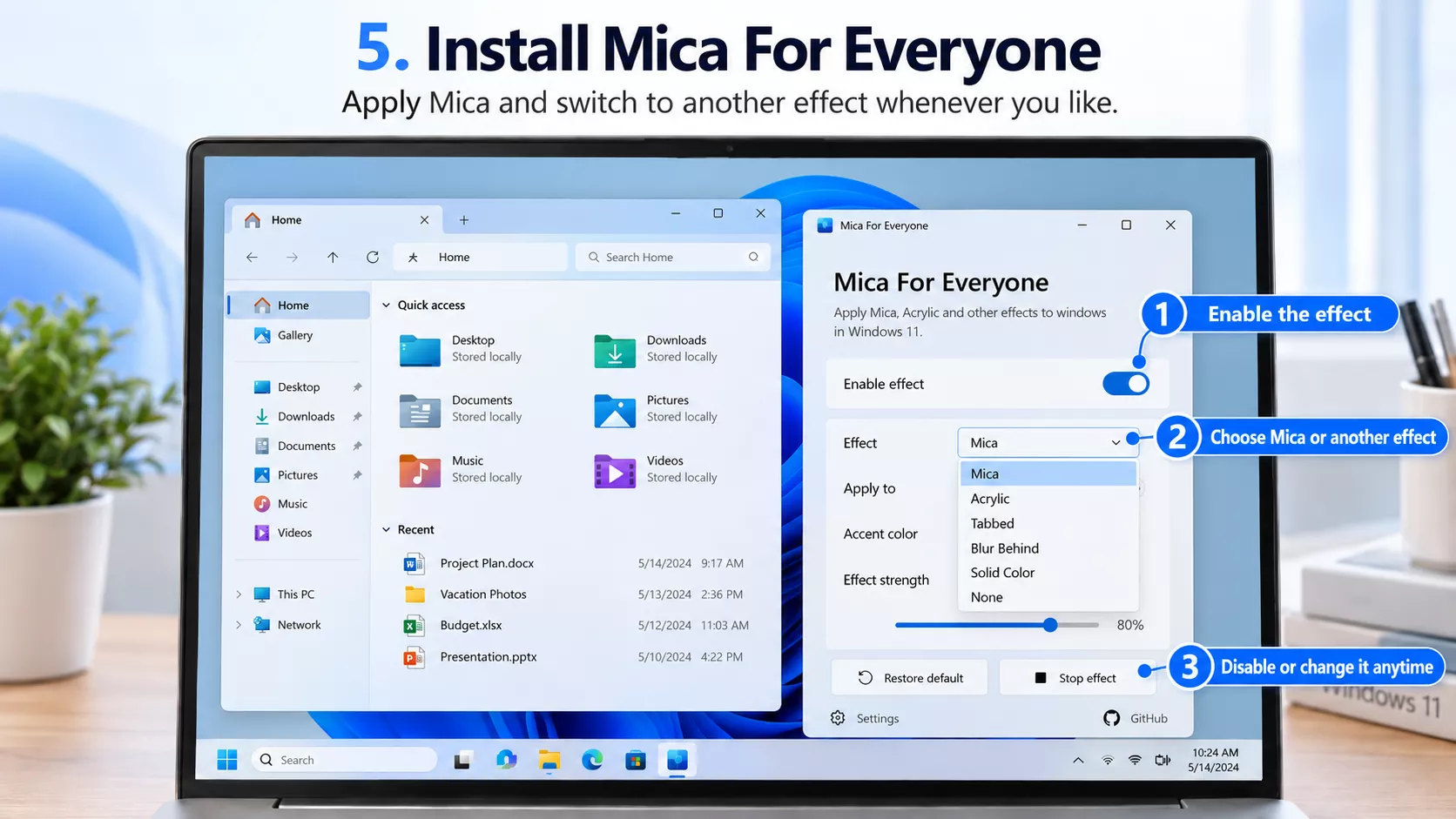Expand This PC in the navigation pane
Viewport: 1456px width, 819px height.
239,594
